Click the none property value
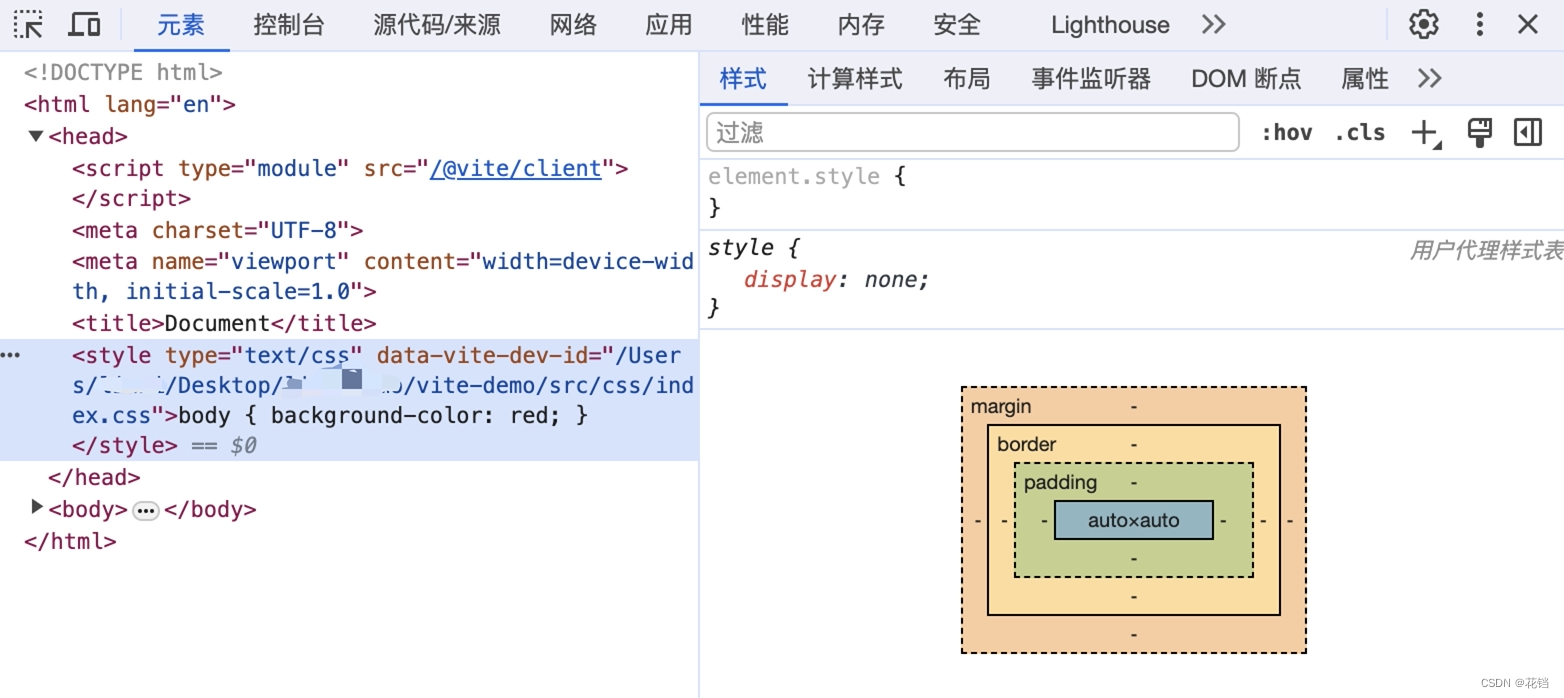 tap(892, 279)
